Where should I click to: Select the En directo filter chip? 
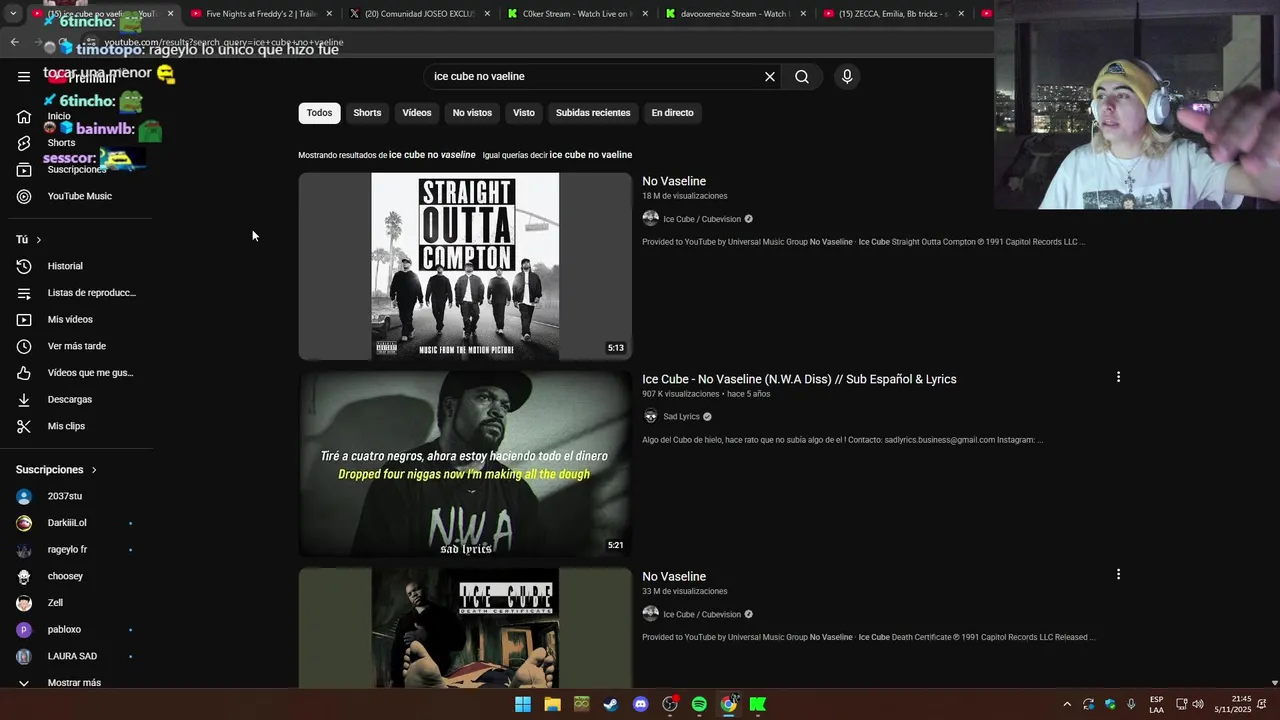[672, 113]
